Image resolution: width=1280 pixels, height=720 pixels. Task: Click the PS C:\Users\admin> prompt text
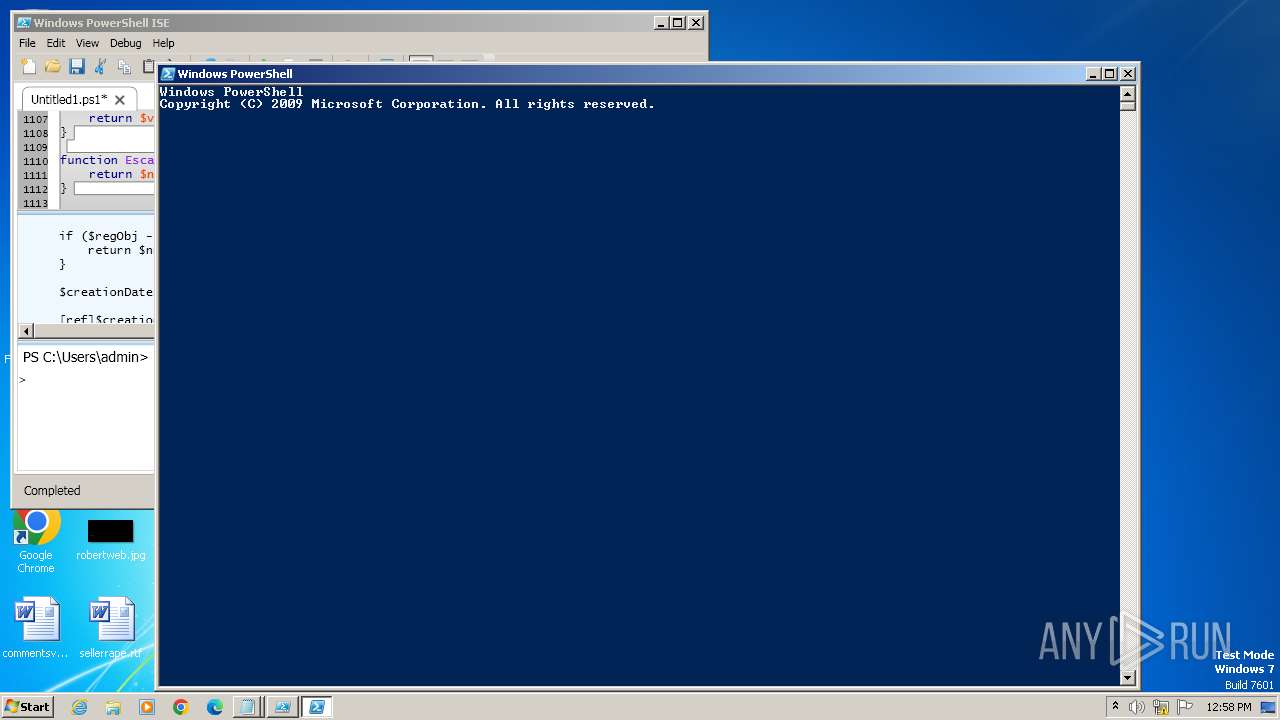pos(85,357)
